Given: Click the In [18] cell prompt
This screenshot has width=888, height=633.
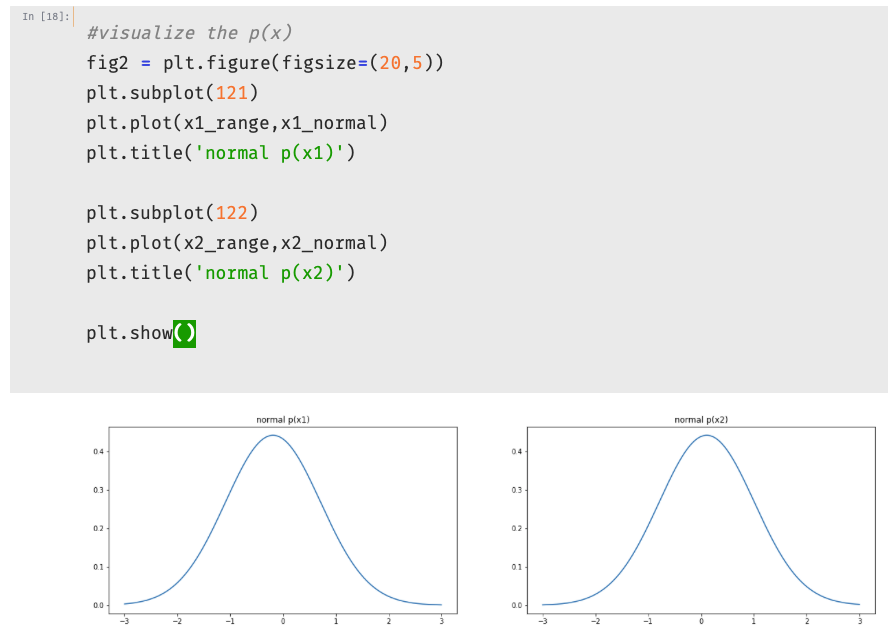Looking at the screenshot, I should [x=45, y=16].
